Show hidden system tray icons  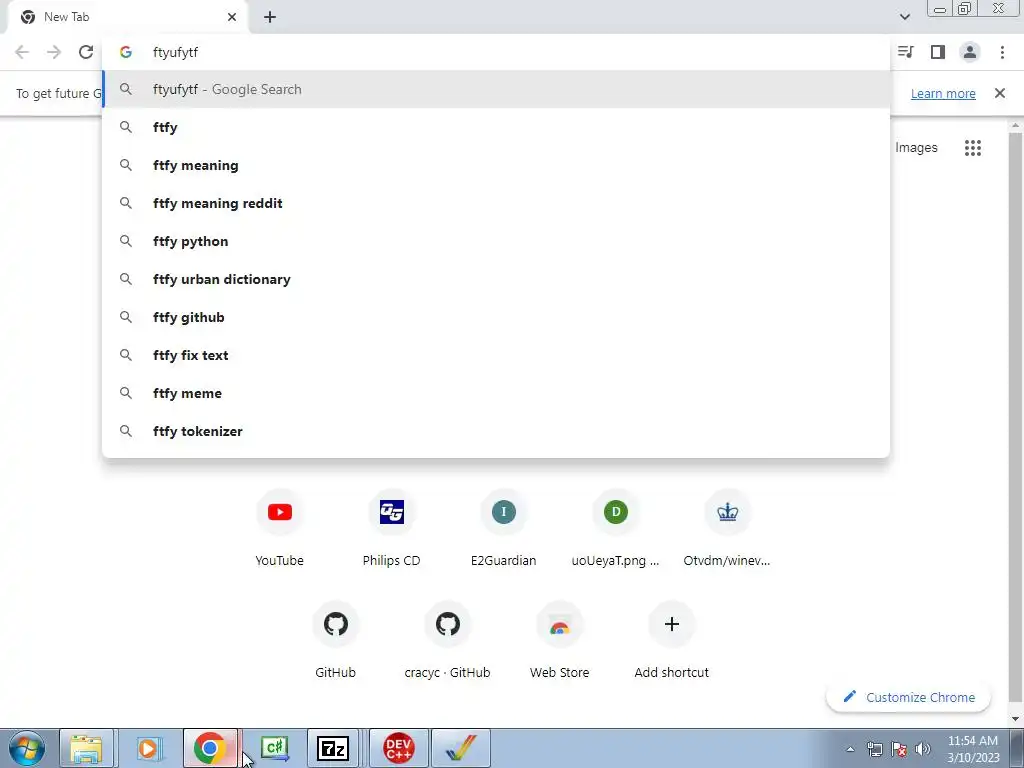(x=850, y=749)
